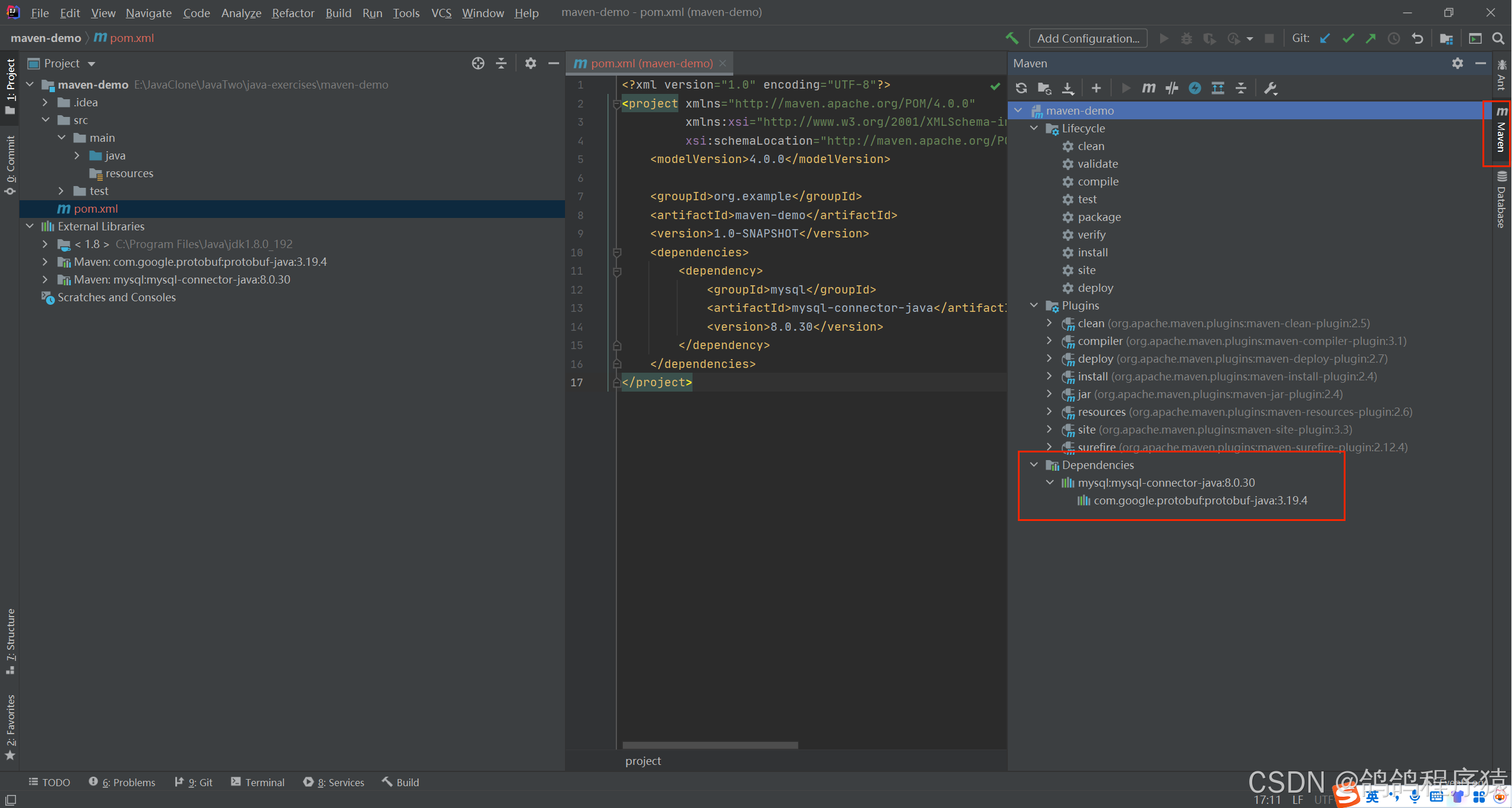
Task: Close the pom.xml editor tab
Action: [723, 63]
